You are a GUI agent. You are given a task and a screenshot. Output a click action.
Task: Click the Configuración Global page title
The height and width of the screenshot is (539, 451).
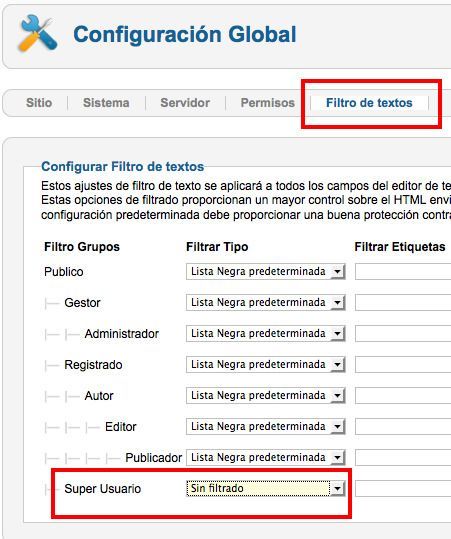pyautogui.click(x=185, y=34)
